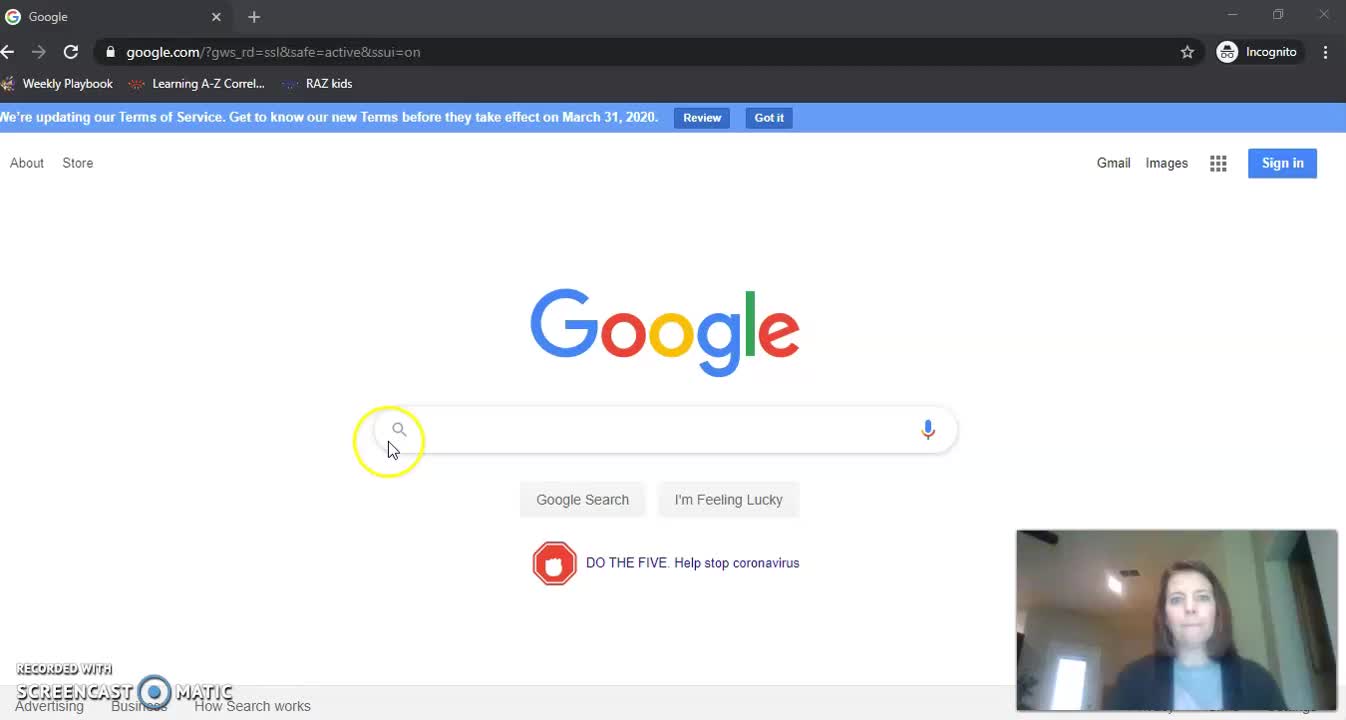Image resolution: width=1346 pixels, height=720 pixels.
Task: Click the address bar URL
Action: tap(273, 52)
